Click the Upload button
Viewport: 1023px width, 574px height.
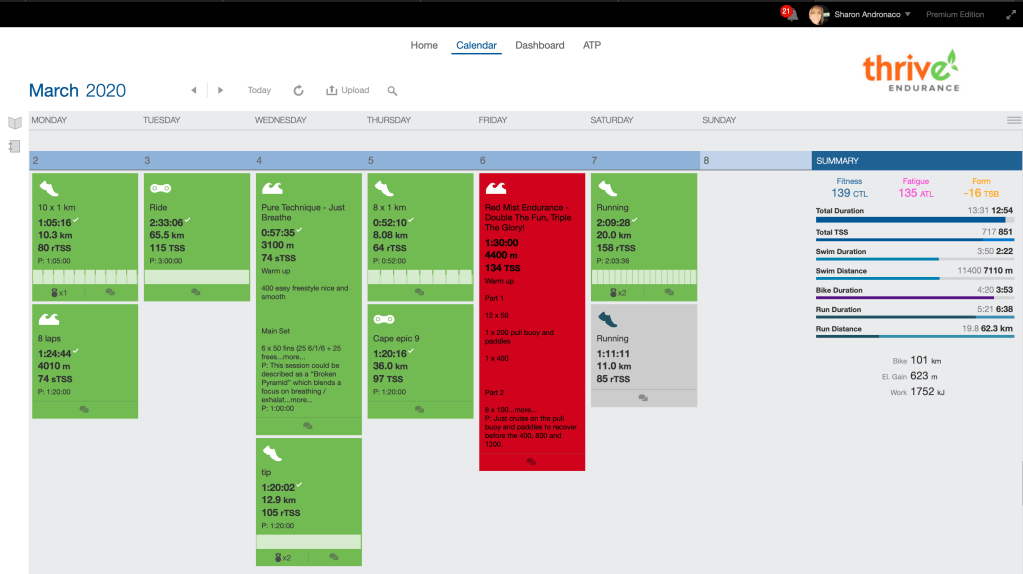click(x=348, y=90)
